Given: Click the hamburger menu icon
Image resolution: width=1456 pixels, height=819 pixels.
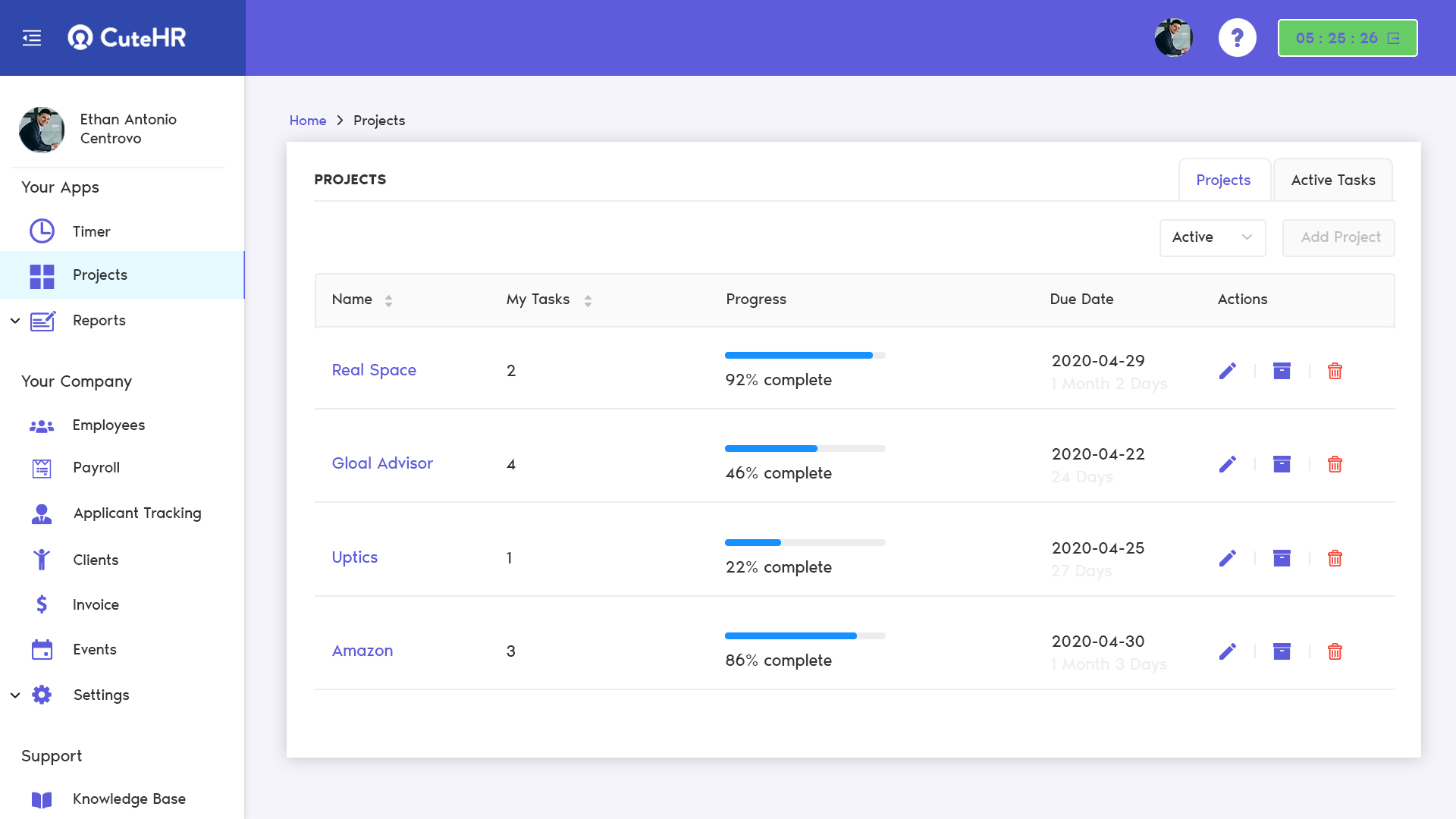Looking at the screenshot, I should 31,37.
